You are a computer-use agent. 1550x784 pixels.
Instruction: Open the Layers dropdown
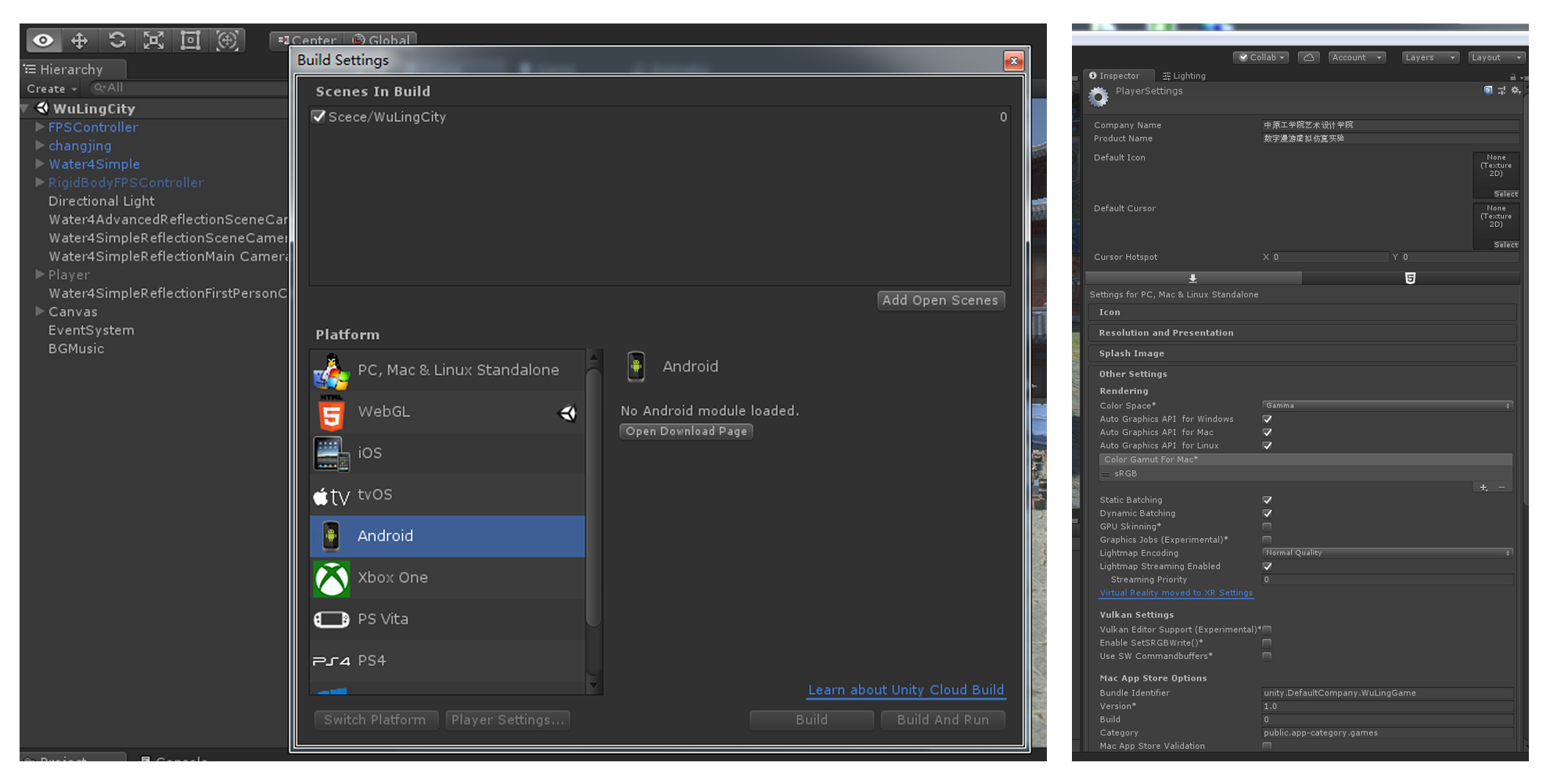click(x=1430, y=57)
